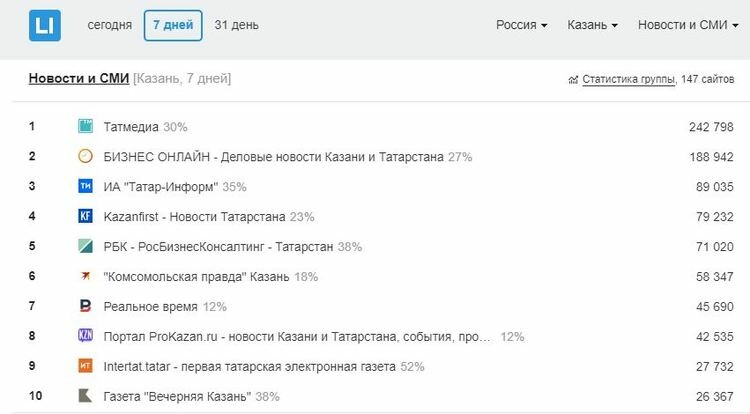Click the Татар-Информ favicon

(85, 187)
